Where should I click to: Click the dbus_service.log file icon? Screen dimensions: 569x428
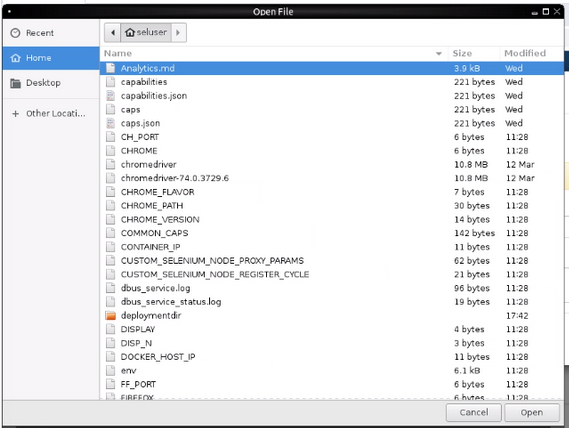(111, 288)
